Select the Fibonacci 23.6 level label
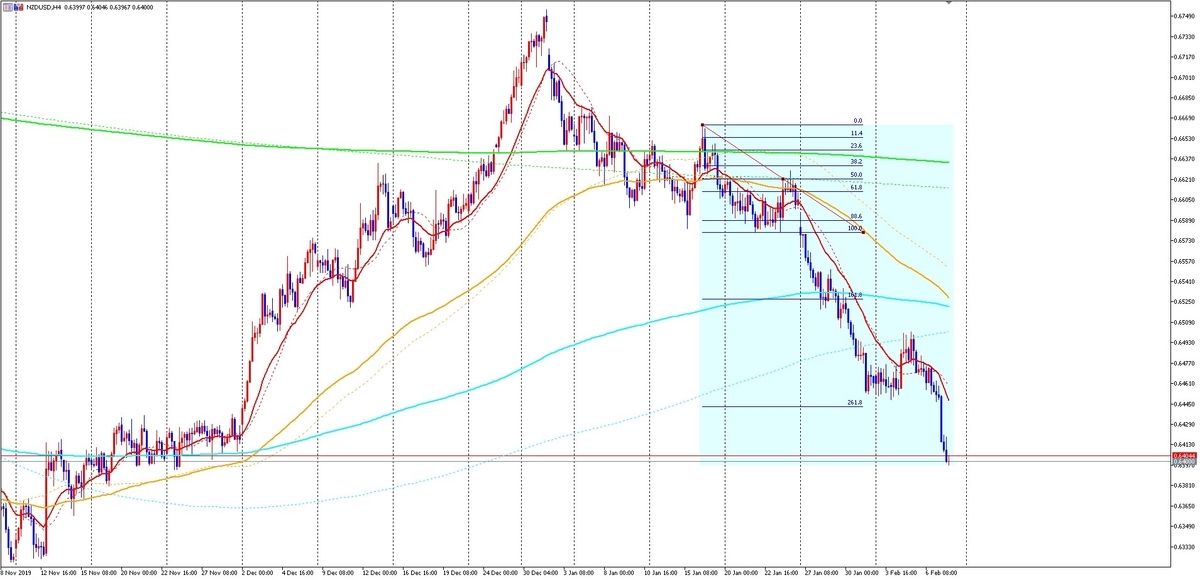The width and height of the screenshot is (1200, 580). point(856,146)
